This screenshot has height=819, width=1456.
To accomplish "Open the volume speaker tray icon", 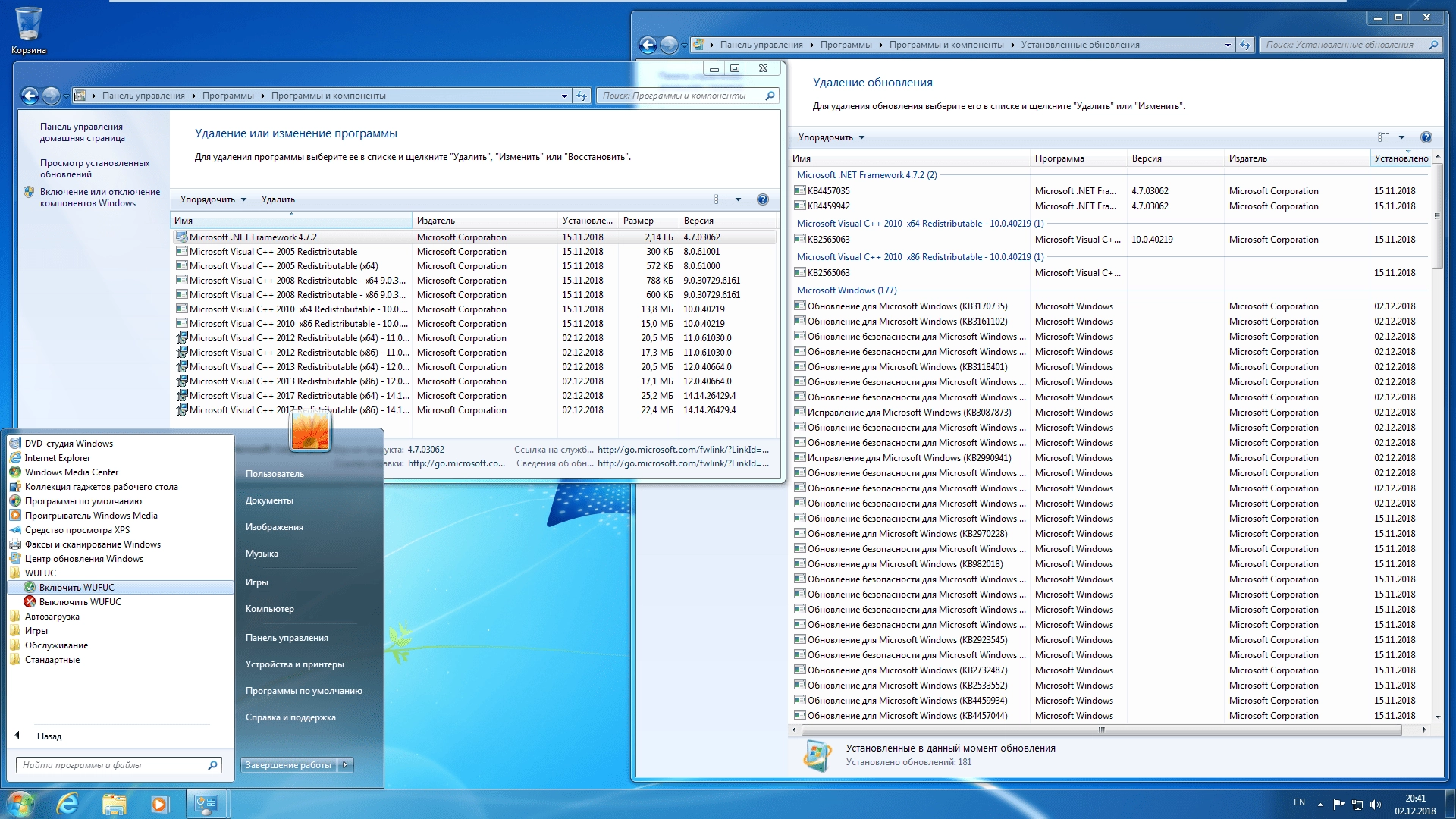I will [1376, 805].
